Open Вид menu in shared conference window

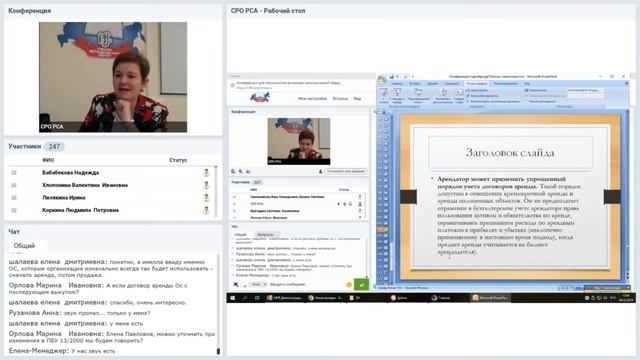357,98
